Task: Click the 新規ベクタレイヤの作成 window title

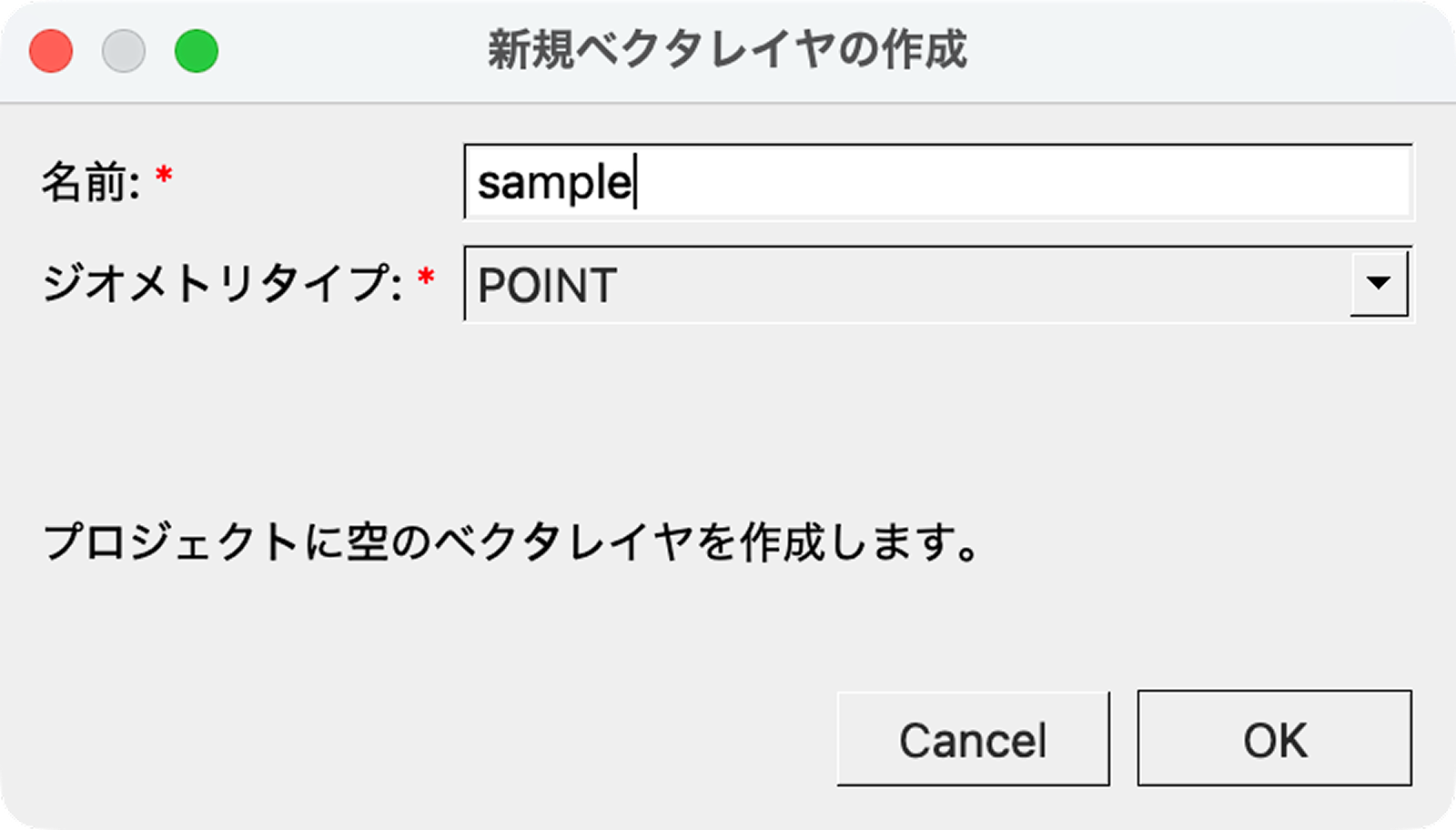Action: coord(727,50)
